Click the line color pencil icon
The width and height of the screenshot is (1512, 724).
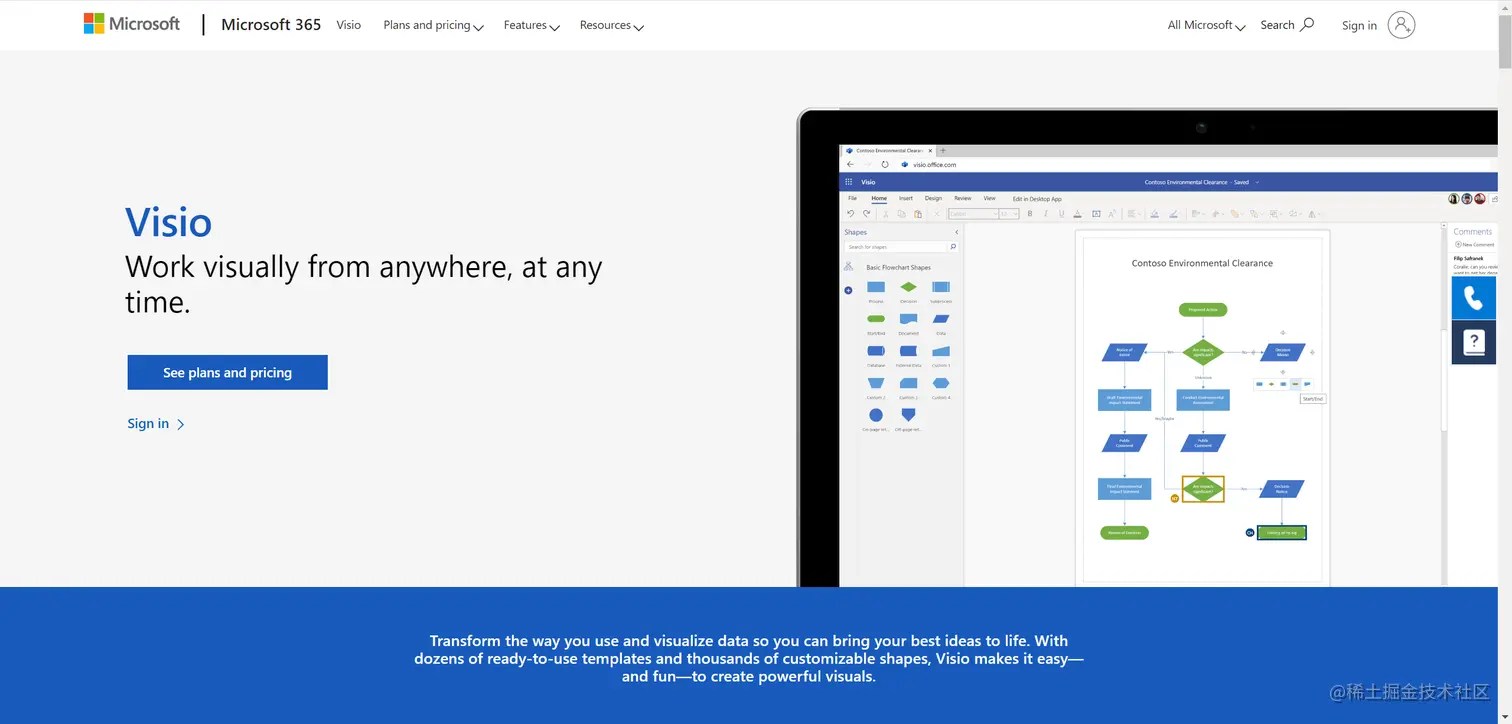click(x=1173, y=214)
